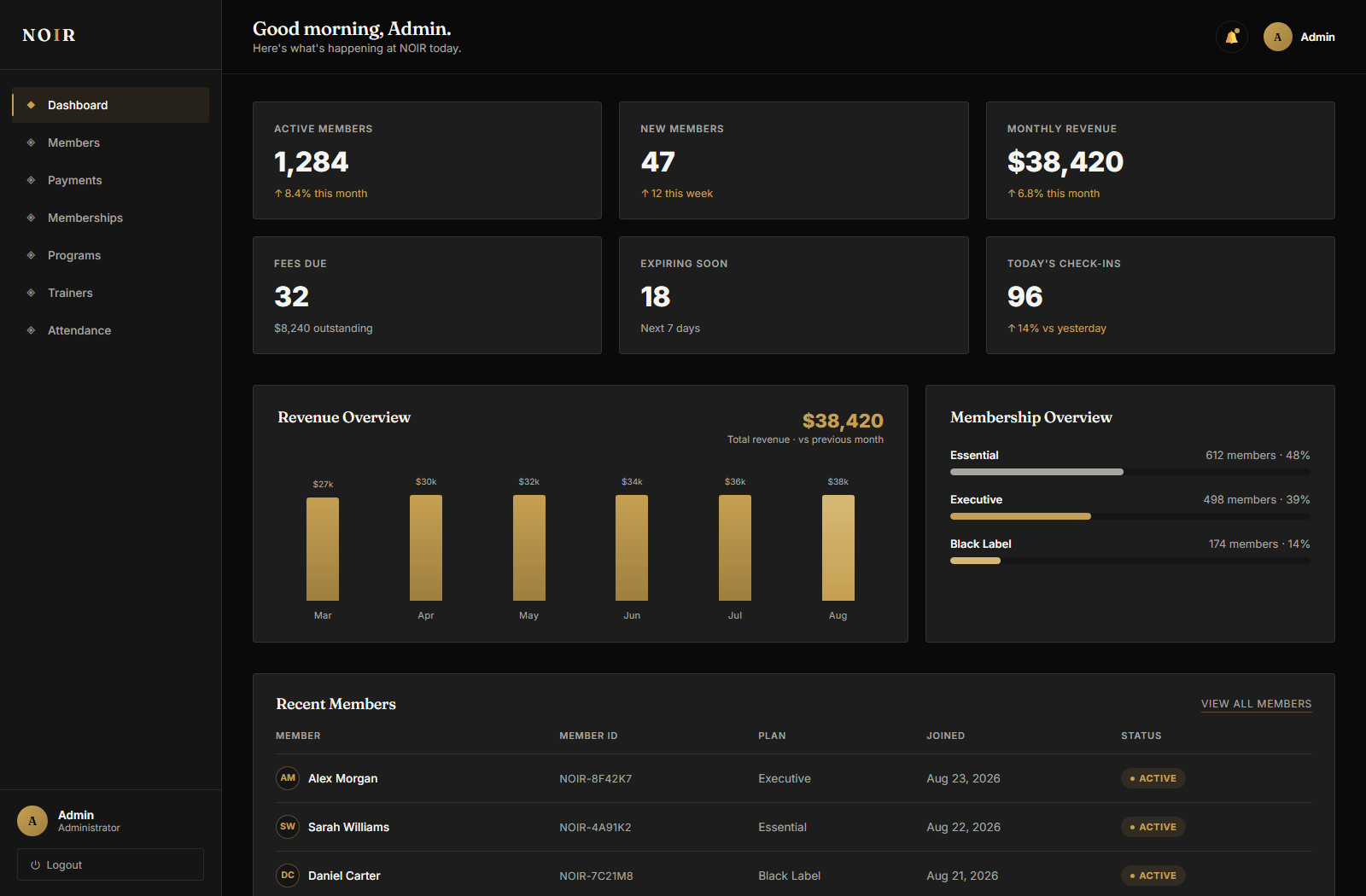Click the diamond icon beside Programs
Image resolution: width=1366 pixels, height=896 pixels.
tap(31, 255)
